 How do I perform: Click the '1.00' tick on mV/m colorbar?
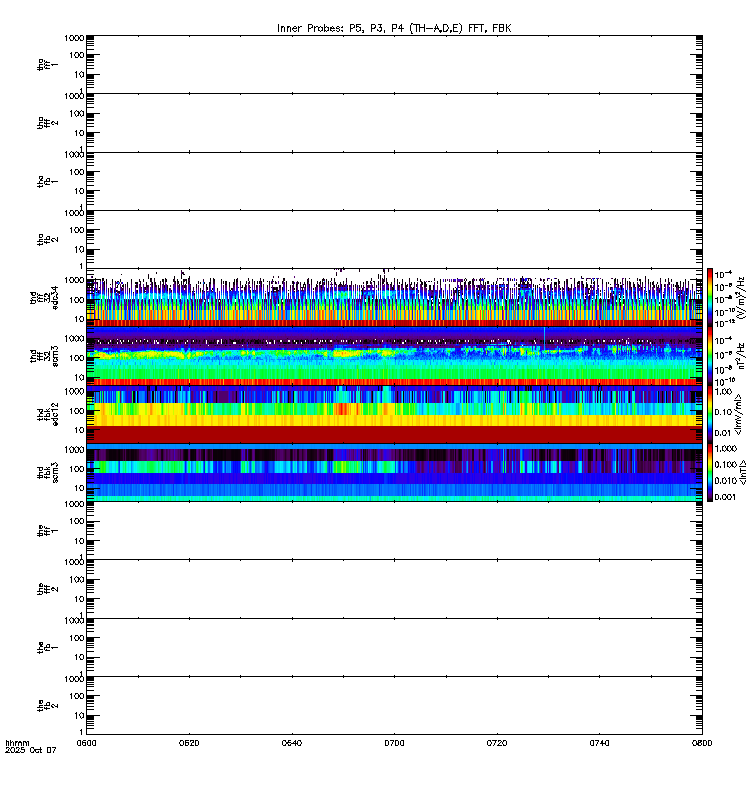(x=723, y=392)
